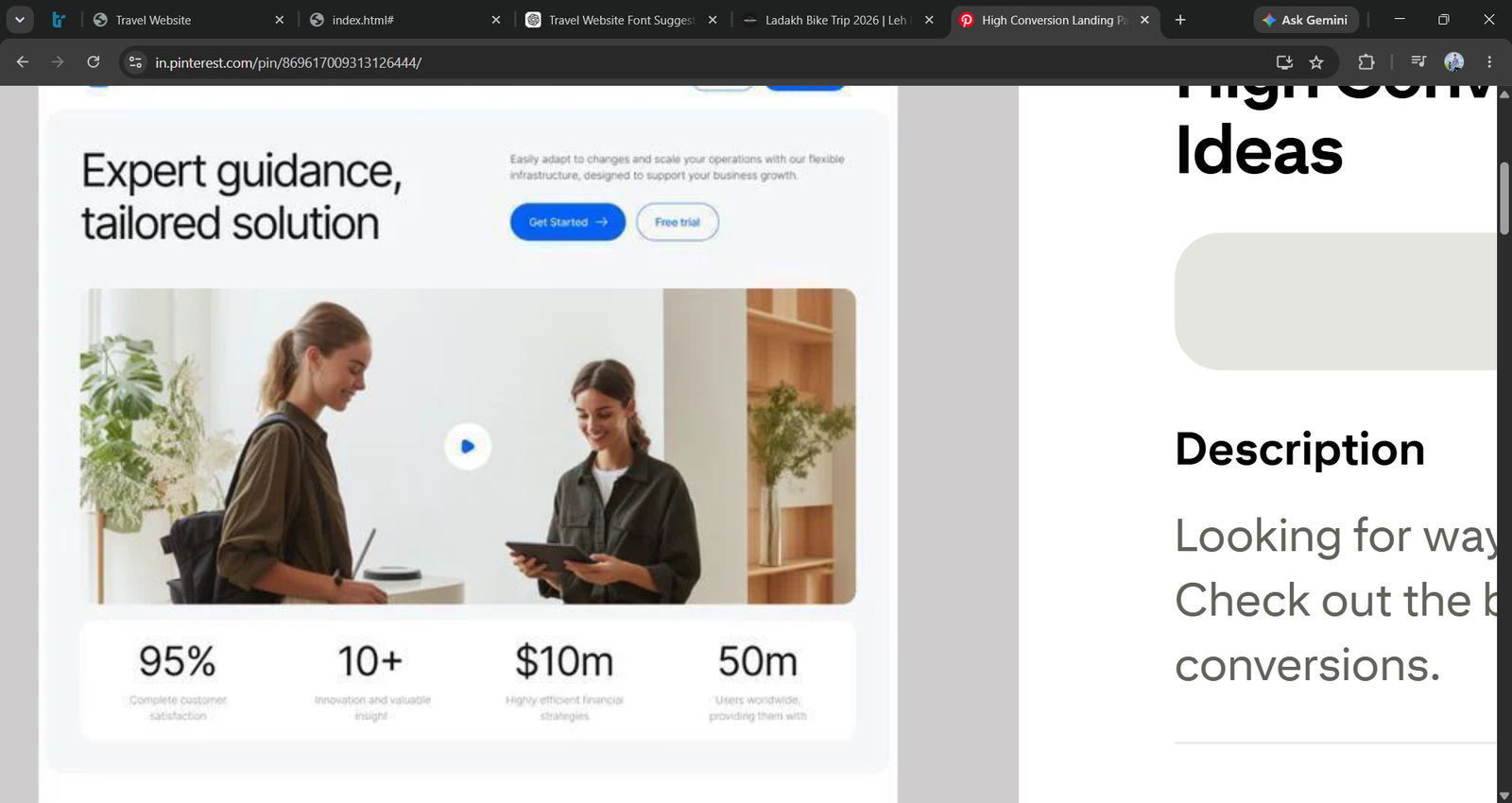1512x803 pixels.
Task: Click the Ask Gemini button
Action: (x=1306, y=20)
